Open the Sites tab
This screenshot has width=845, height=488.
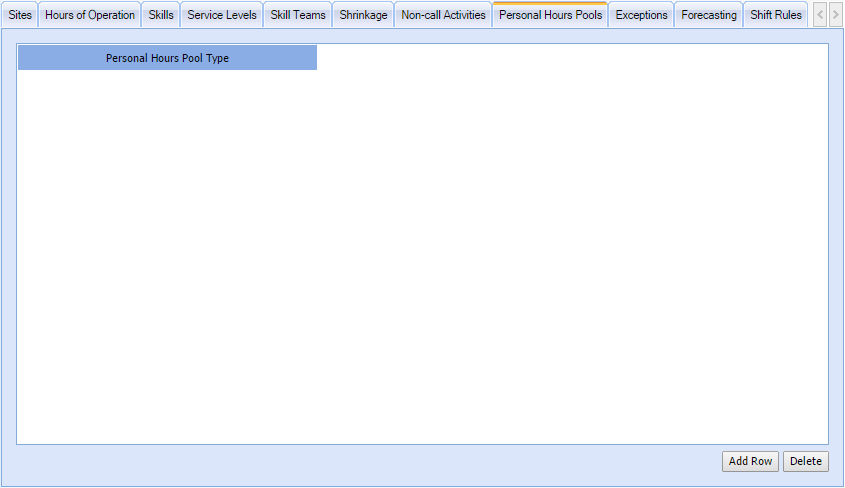click(20, 15)
